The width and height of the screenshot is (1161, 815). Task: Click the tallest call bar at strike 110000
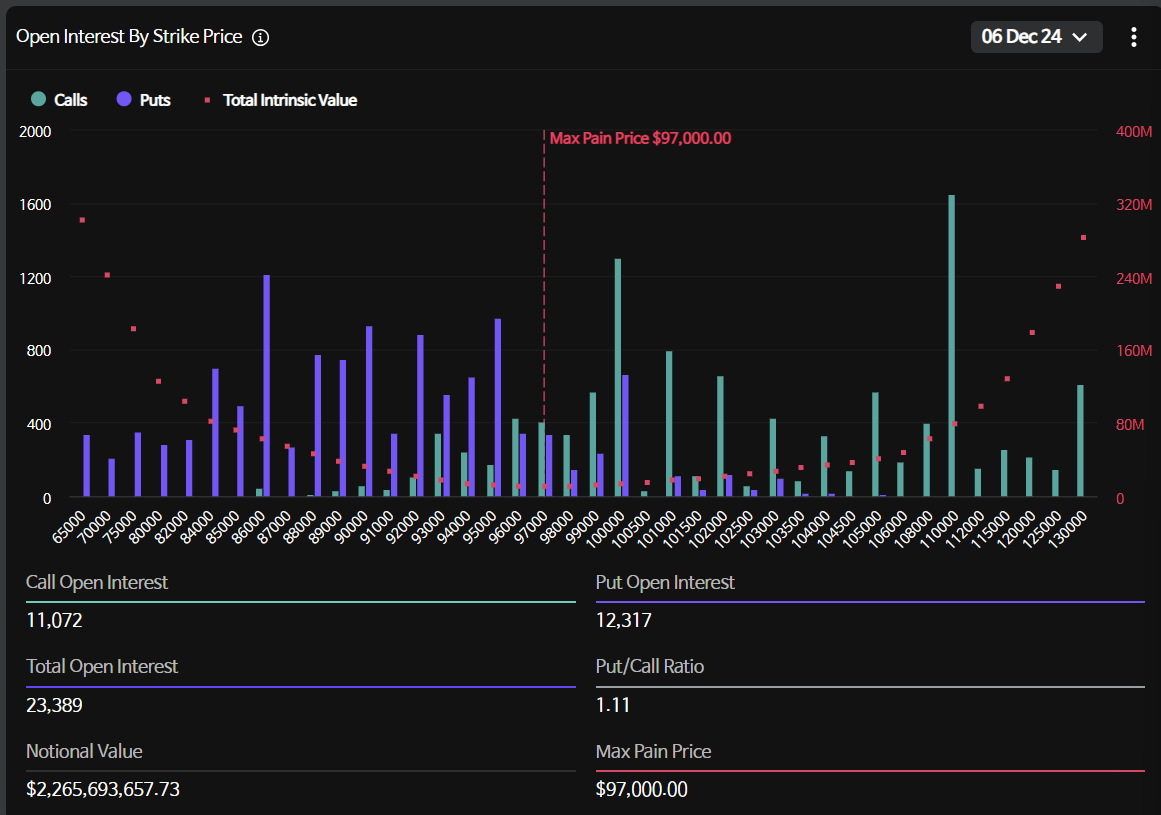tap(951, 345)
